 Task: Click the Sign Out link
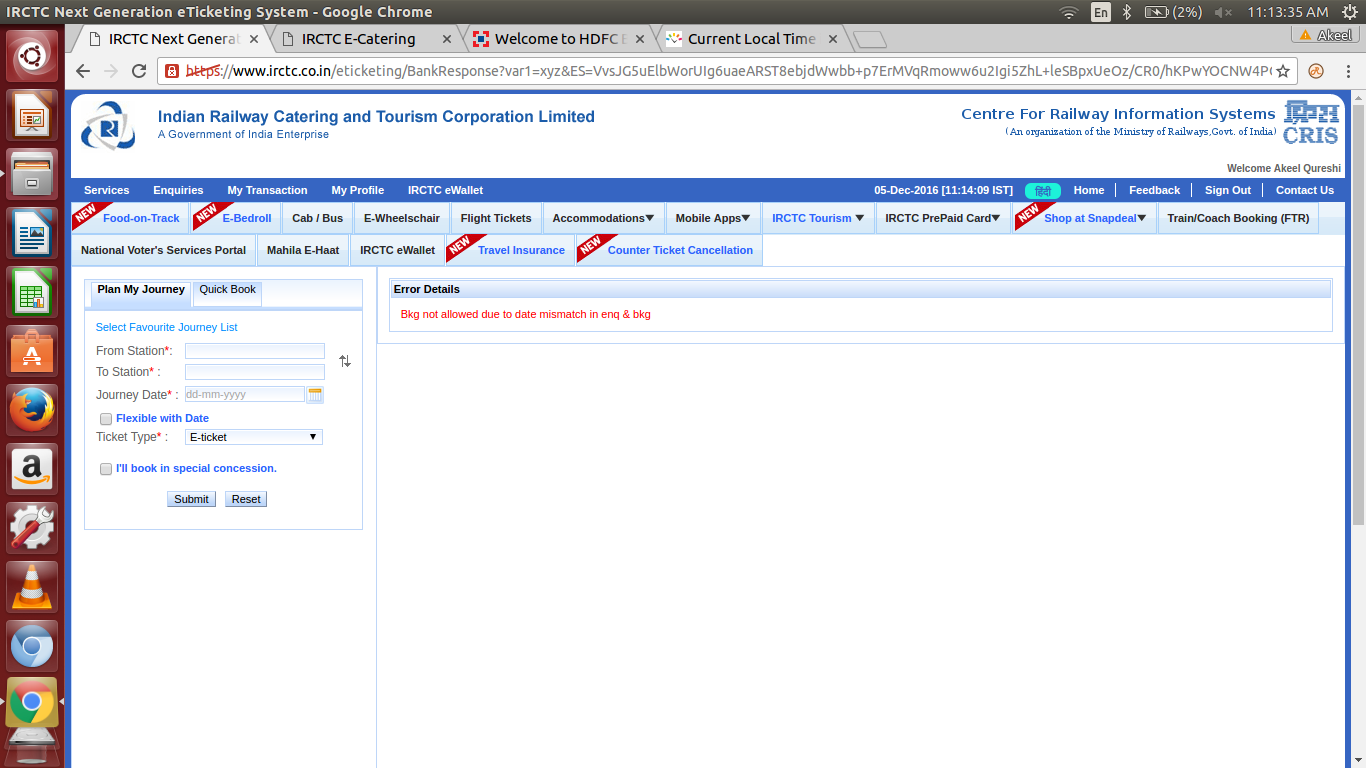pos(1227,190)
